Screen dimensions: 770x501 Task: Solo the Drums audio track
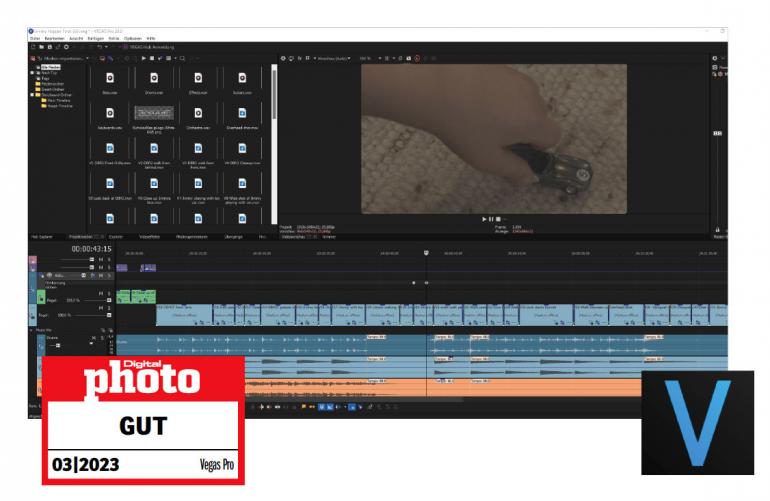101,338
